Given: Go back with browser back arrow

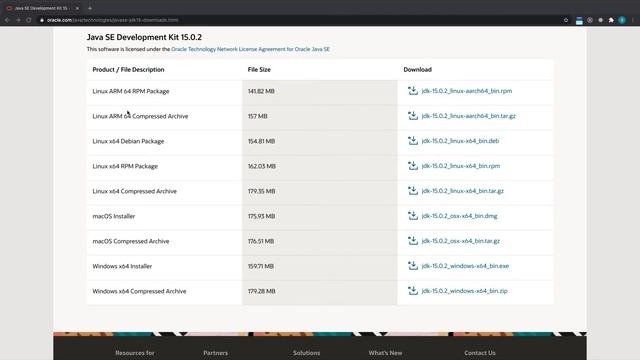Looking at the screenshot, I should click(7, 20).
